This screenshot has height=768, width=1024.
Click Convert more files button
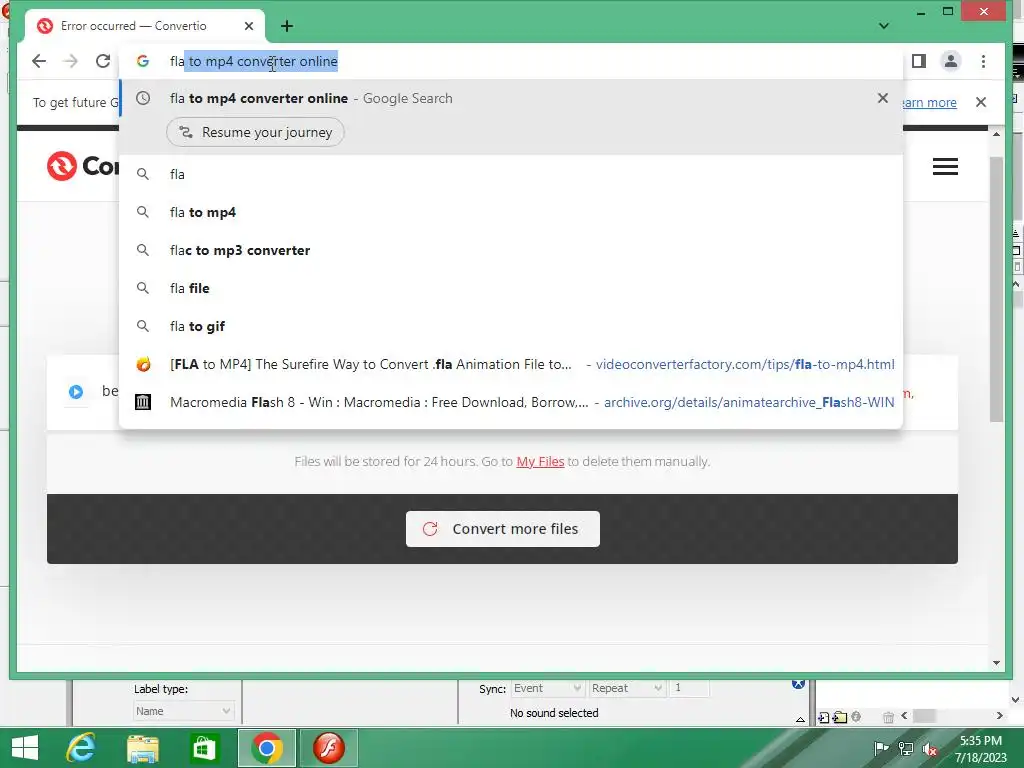[x=502, y=529]
